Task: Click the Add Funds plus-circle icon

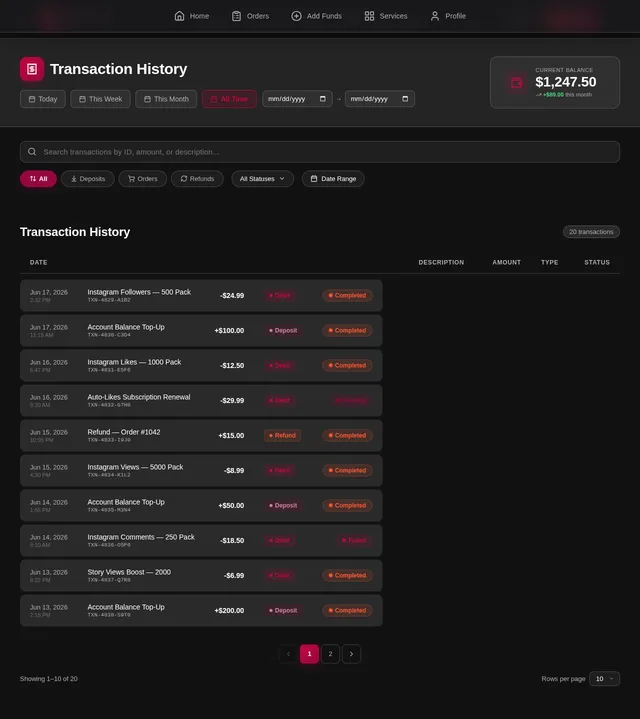Action: (x=297, y=16)
